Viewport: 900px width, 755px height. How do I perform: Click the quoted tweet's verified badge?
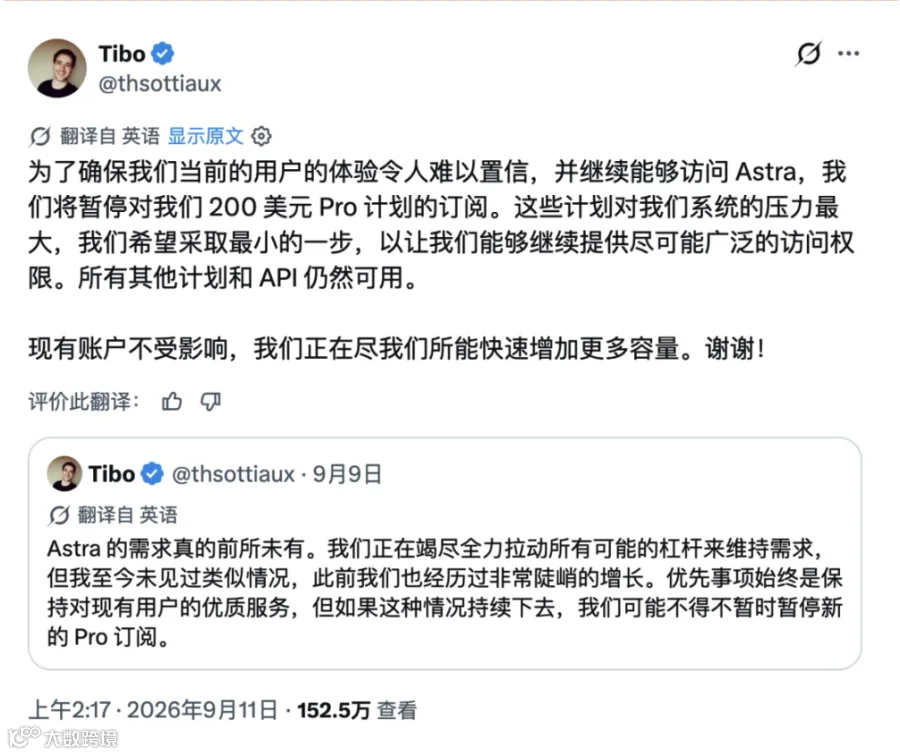152,474
